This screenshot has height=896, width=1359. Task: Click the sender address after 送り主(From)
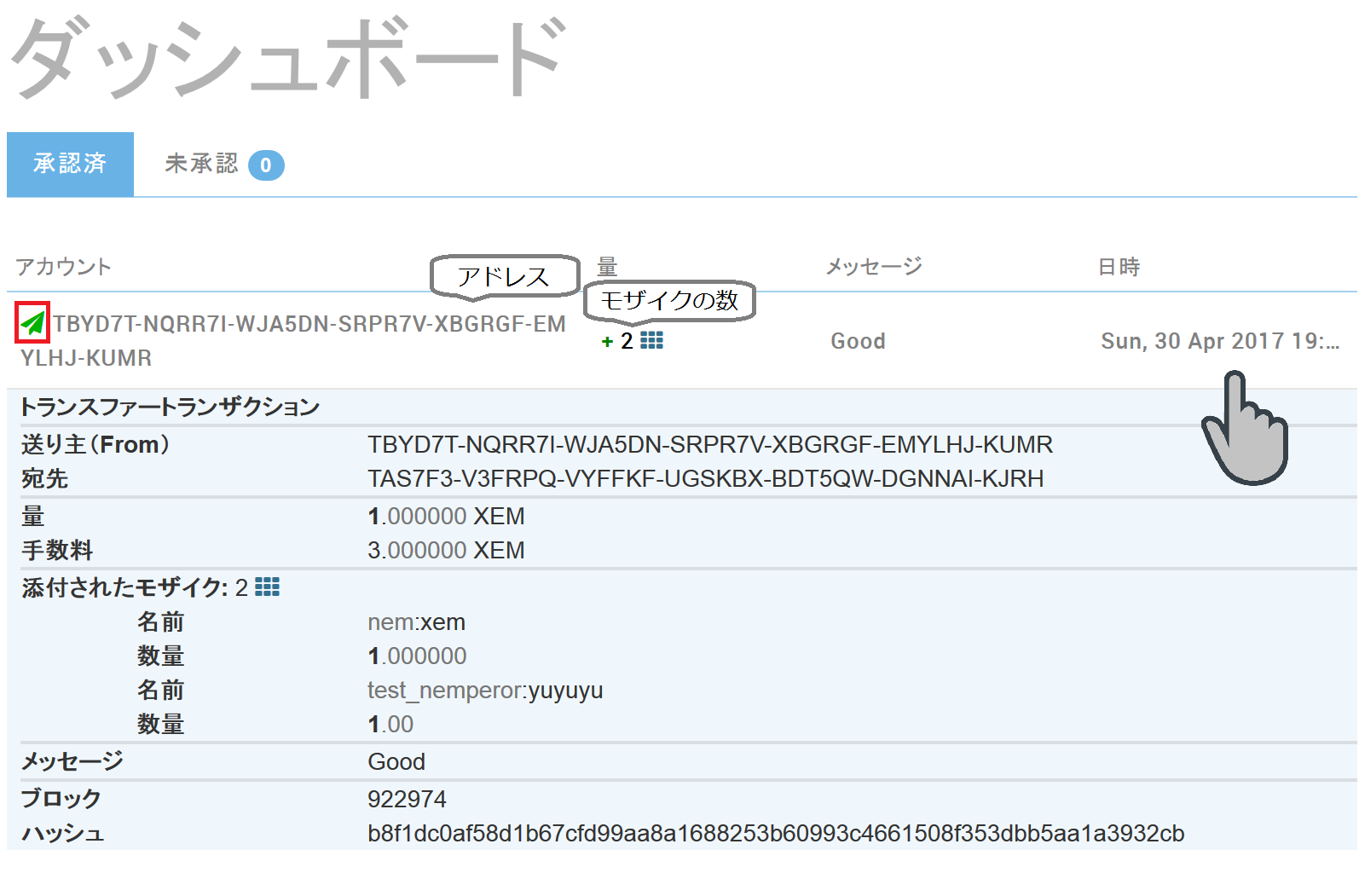(x=710, y=444)
